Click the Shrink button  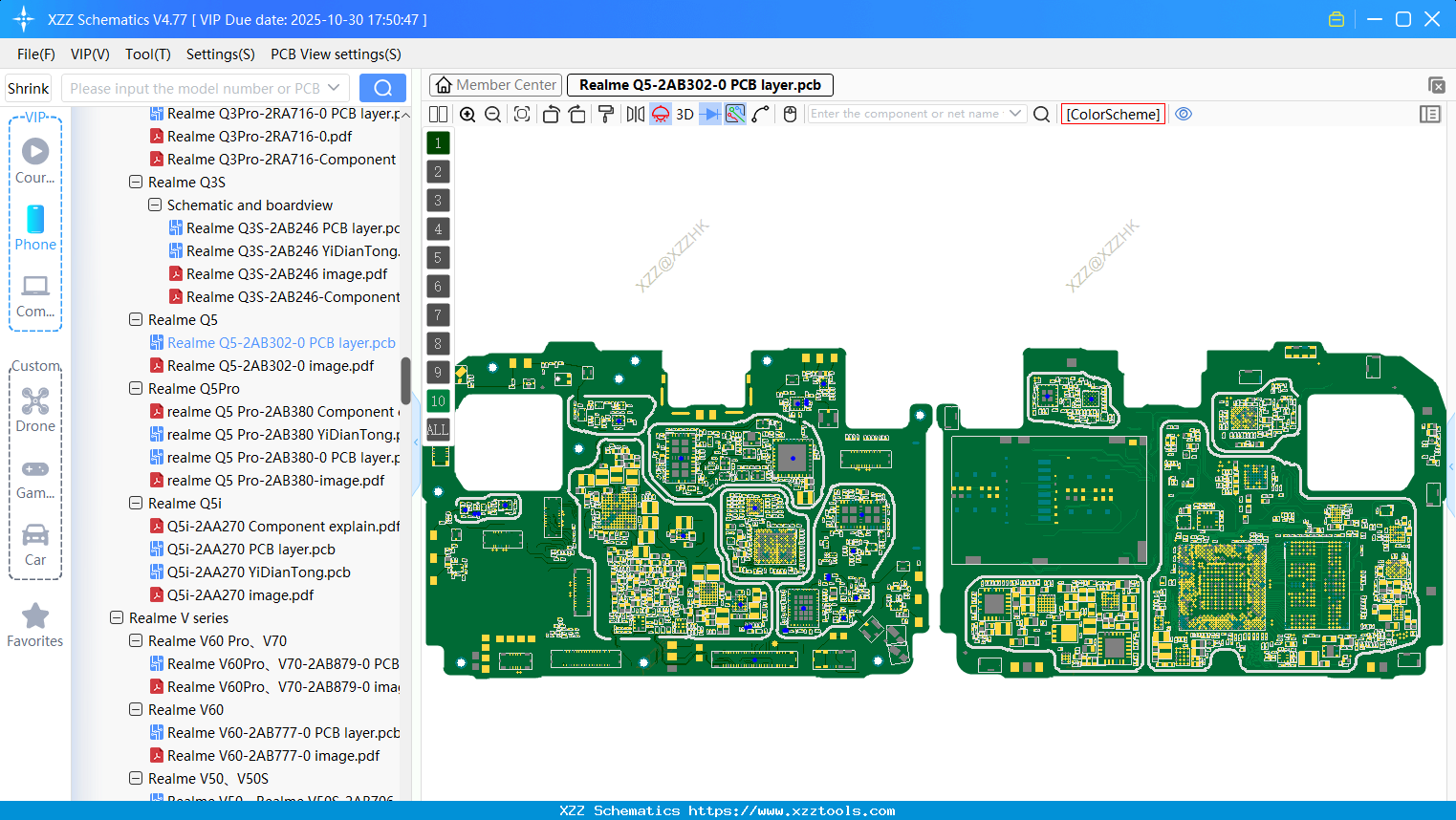(28, 88)
